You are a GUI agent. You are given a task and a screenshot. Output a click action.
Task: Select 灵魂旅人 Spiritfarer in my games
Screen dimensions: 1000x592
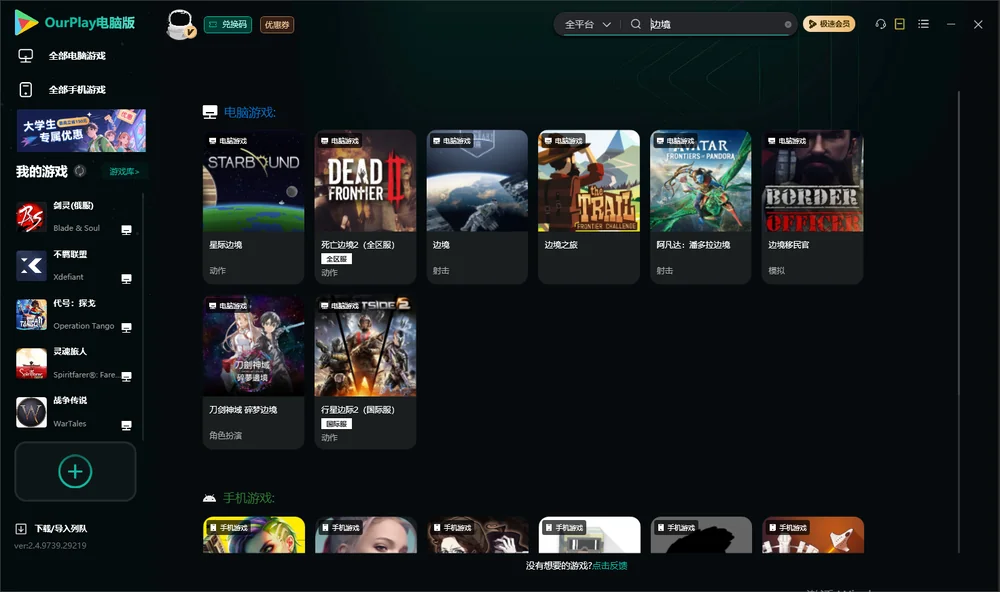pyautogui.click(x=75, y=363)
